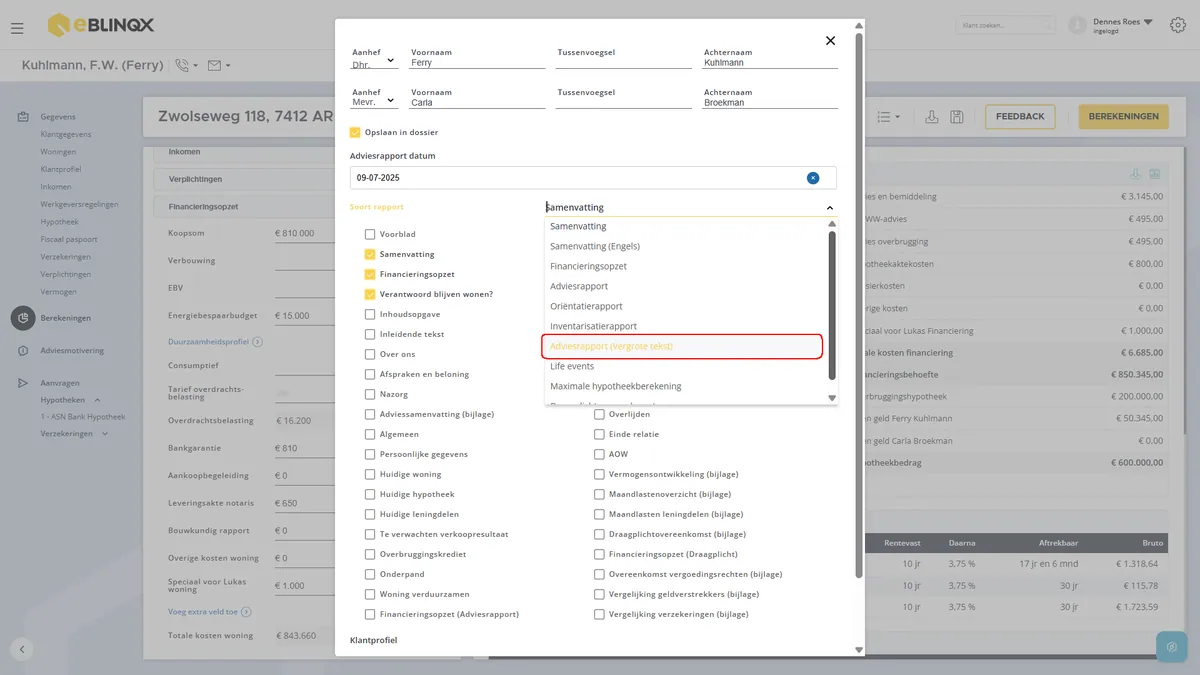Image resolution: width=1200 pixels, height=675 pixels.
Task: Toggle the Opslaan in dossier checkbox
Action: coord(355,132)
